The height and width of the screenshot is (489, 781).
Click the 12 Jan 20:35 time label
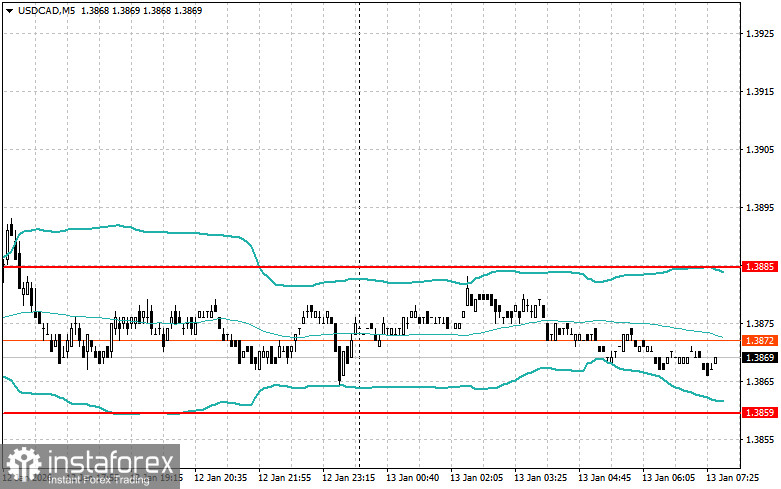(x=220, y=478)
